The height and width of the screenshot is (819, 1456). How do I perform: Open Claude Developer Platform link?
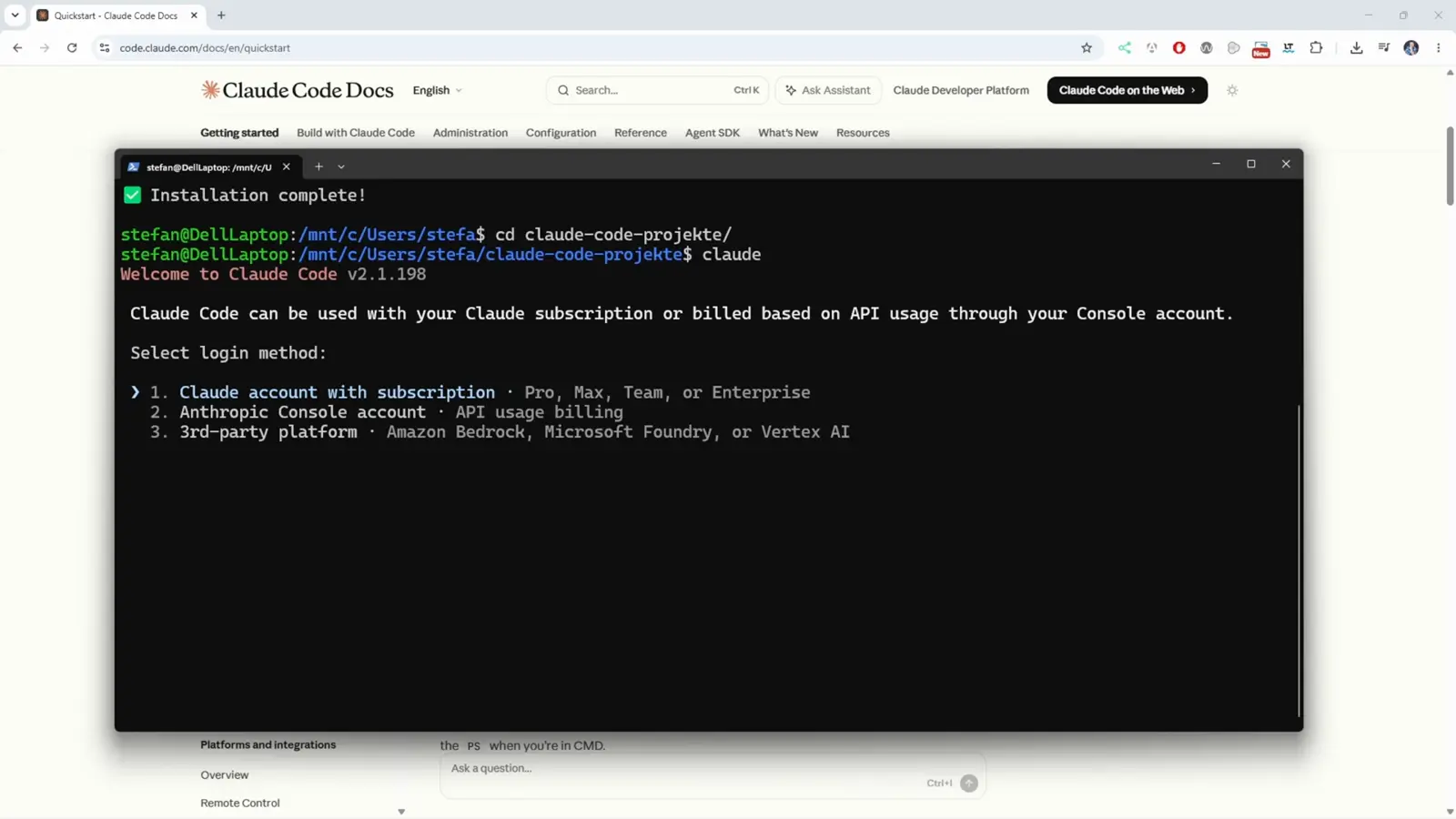[961, 90]
